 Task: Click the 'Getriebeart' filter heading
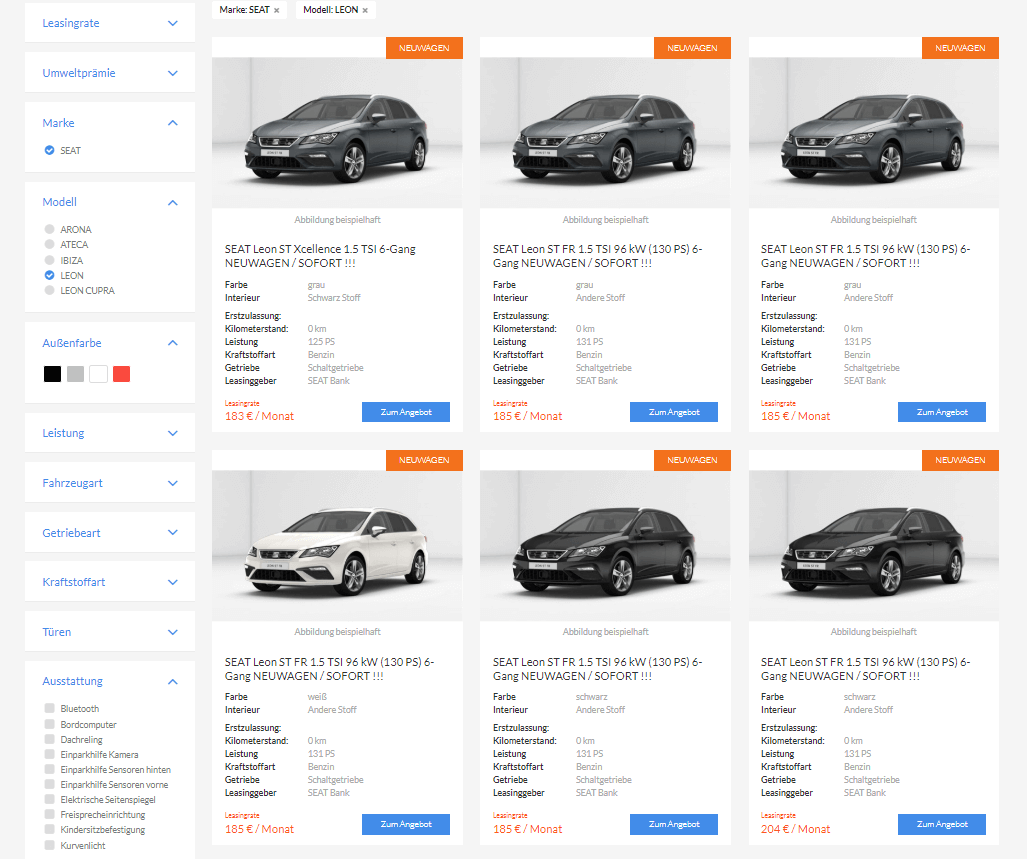71,533
